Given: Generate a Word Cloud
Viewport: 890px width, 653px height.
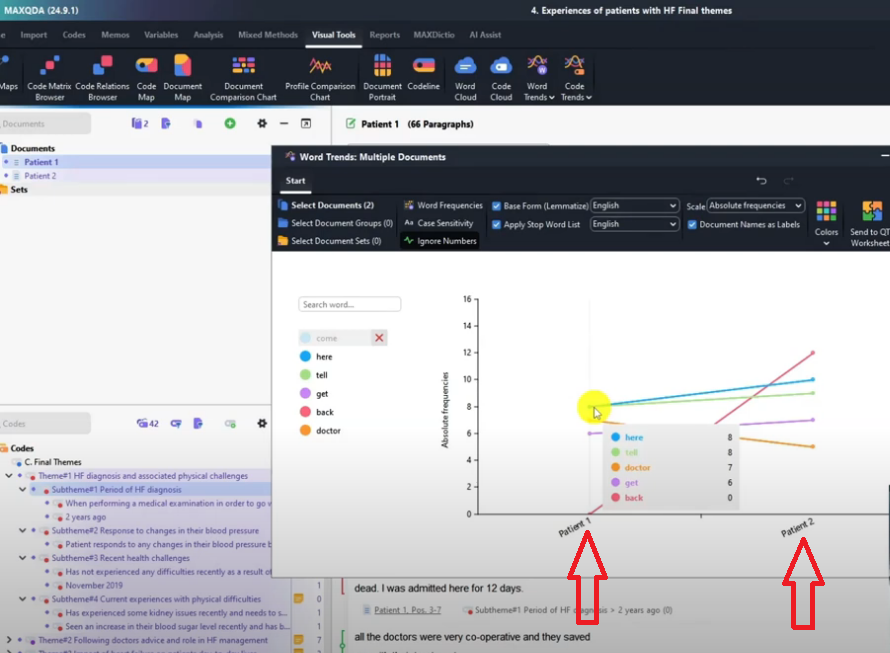Looking at the screenshot, I should pos(465,78).
